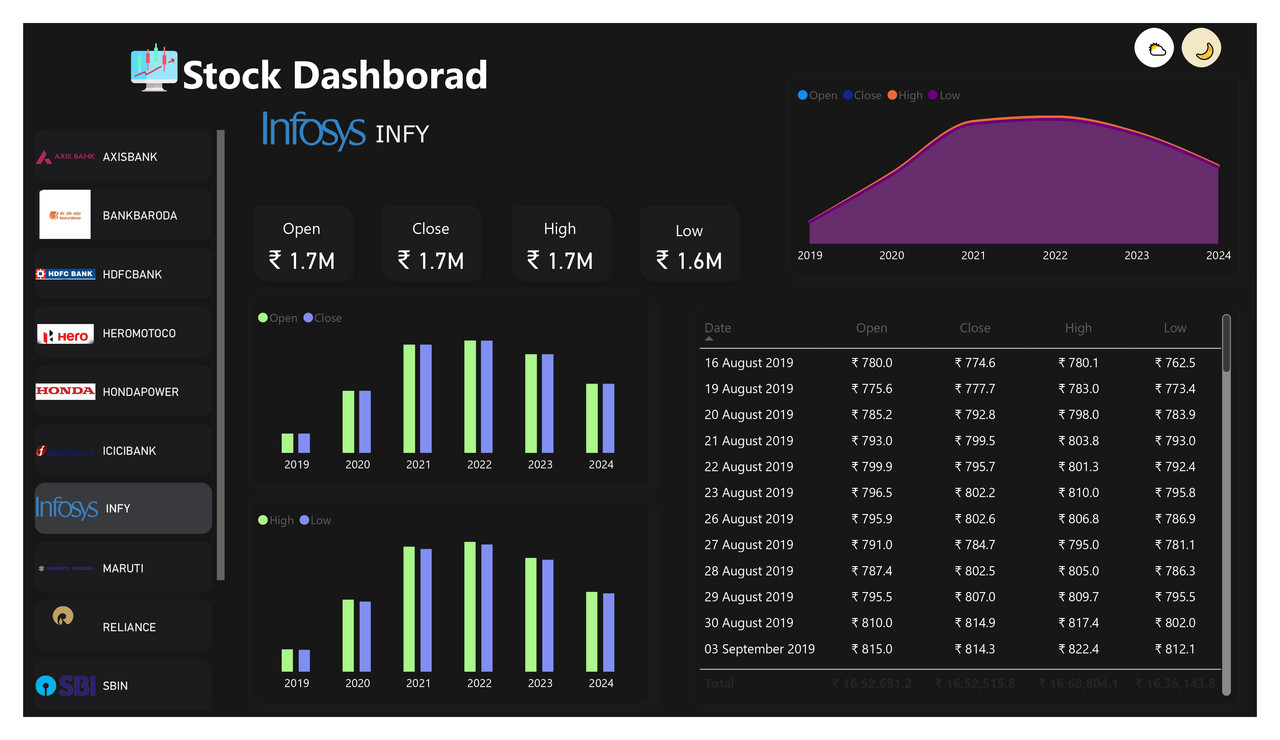The image size is (1280, 740).
Task: Click the Honda logo for HONDAPOWER
Action: tap(65, 391)
